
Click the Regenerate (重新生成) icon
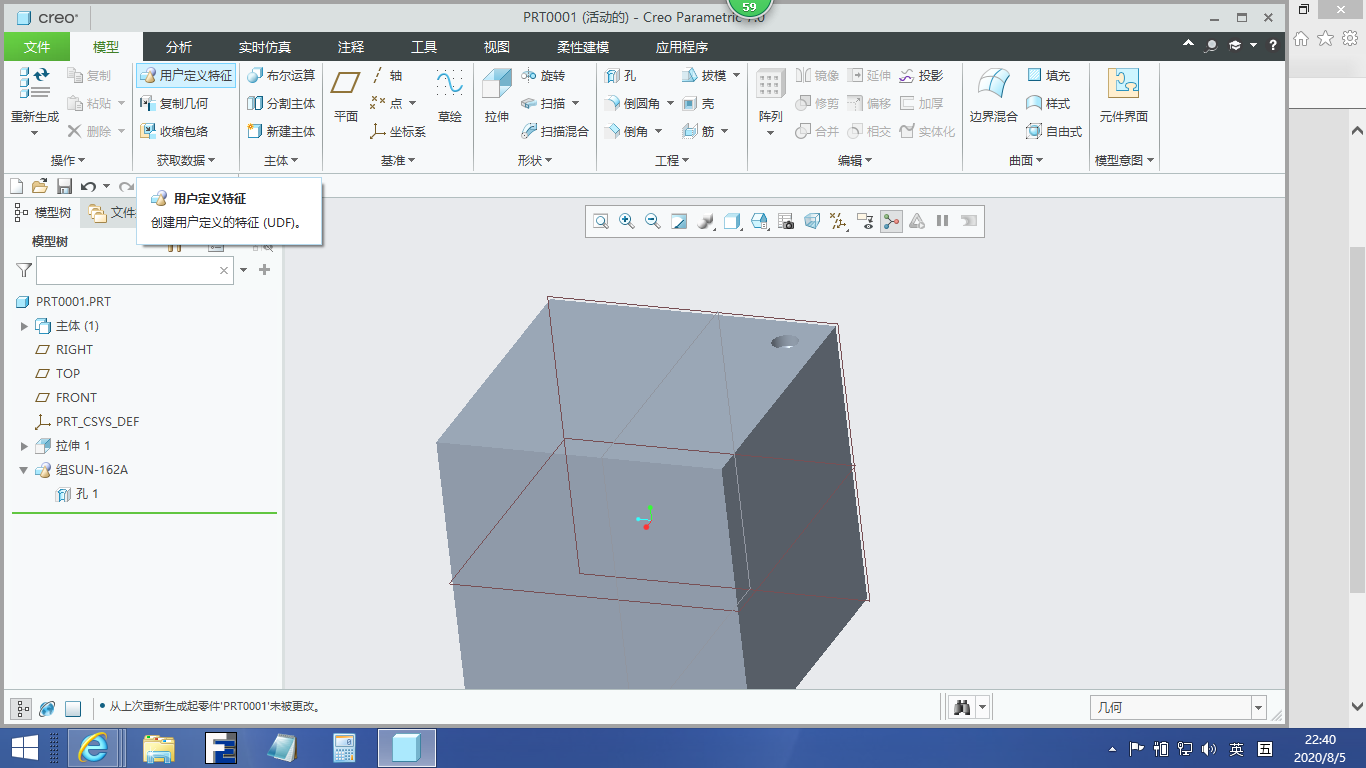(35, 82)
